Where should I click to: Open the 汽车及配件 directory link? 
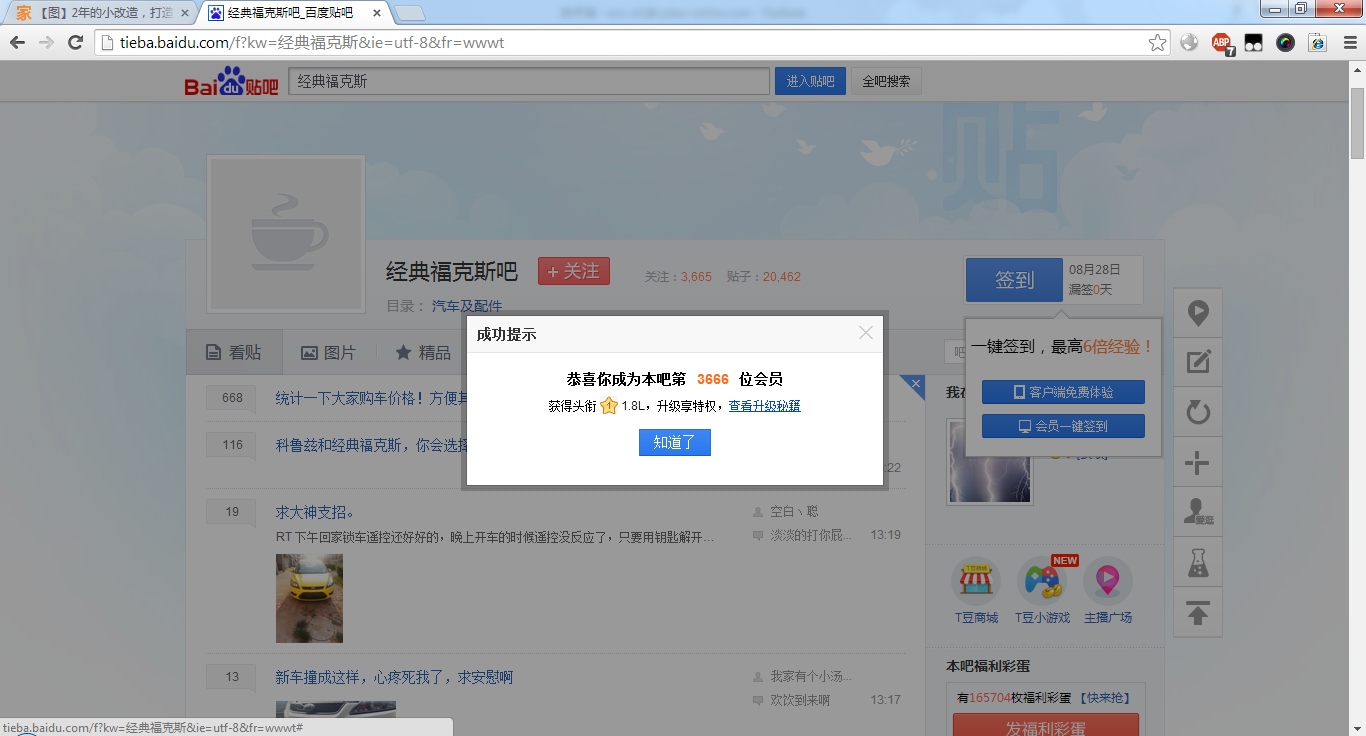(467, 306)
